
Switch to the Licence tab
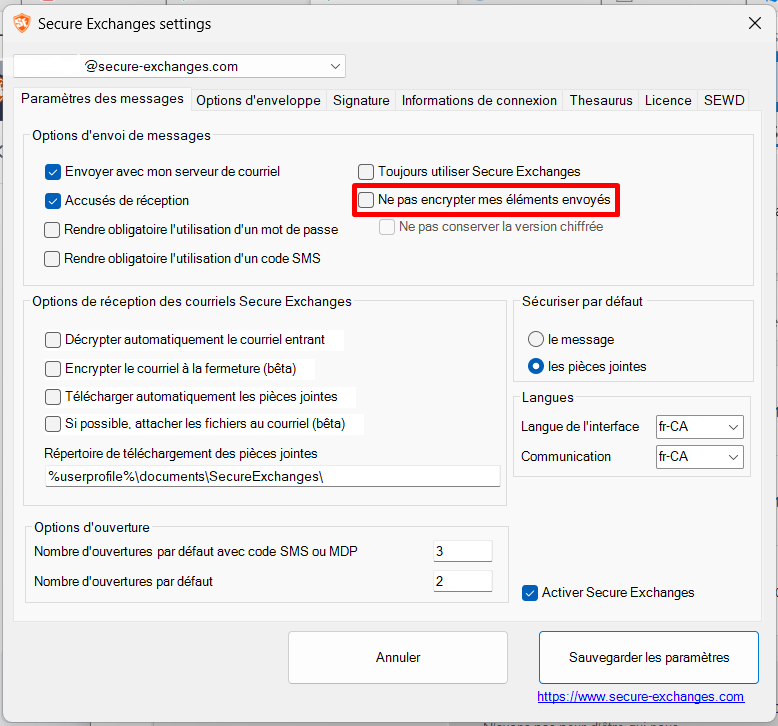tap(668, 100)
